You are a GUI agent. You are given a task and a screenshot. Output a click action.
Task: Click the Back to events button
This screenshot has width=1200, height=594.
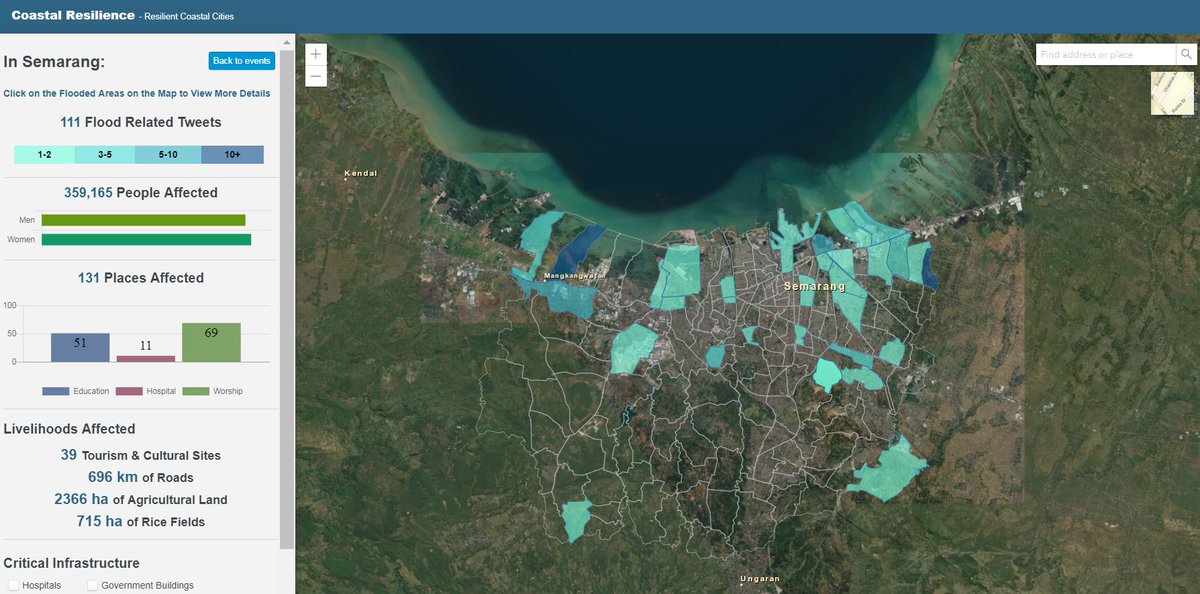tap(241, 60)
